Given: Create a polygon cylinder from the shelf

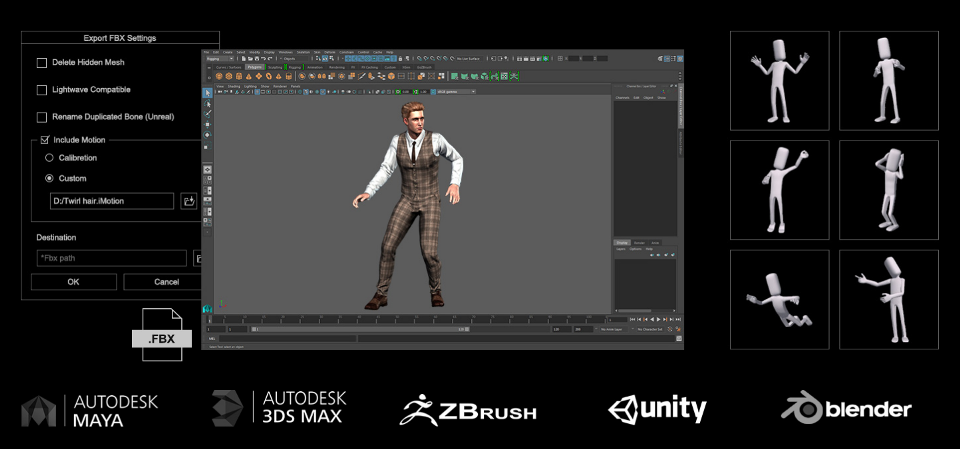Looking at the screenshot, I should tap(239, 76).
